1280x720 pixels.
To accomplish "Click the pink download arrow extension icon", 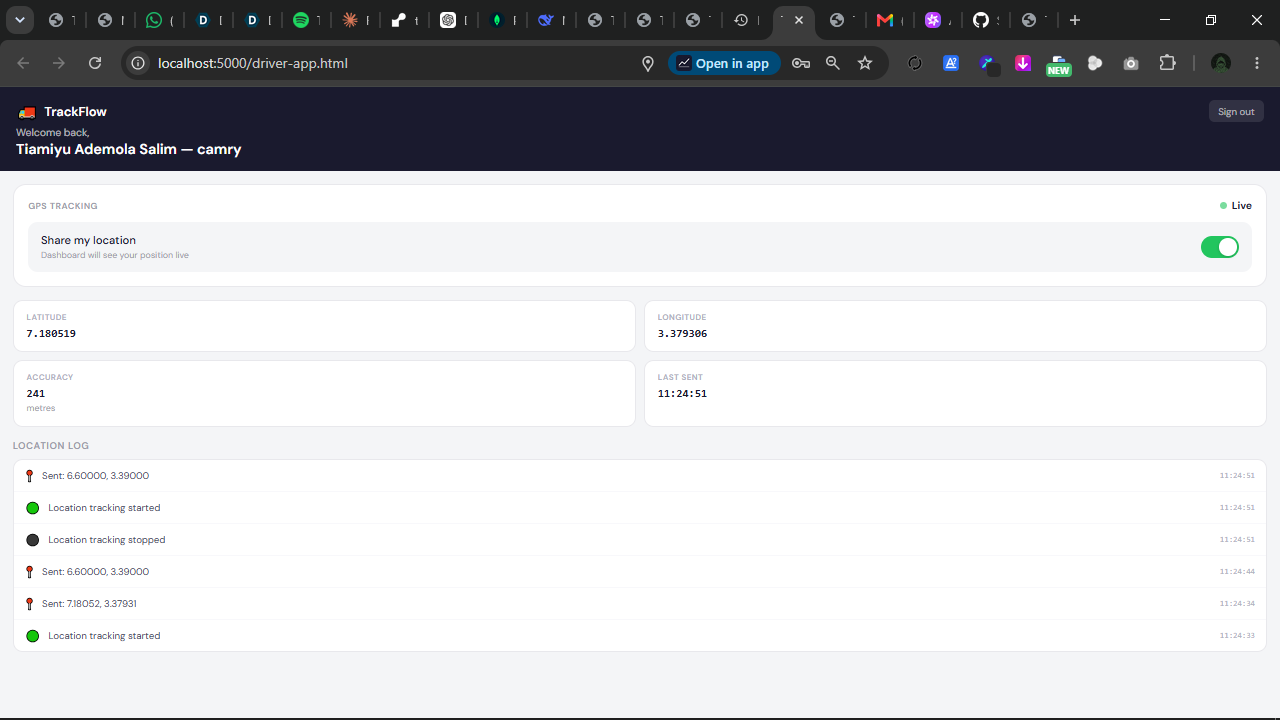I will [x=1023, y=63].
